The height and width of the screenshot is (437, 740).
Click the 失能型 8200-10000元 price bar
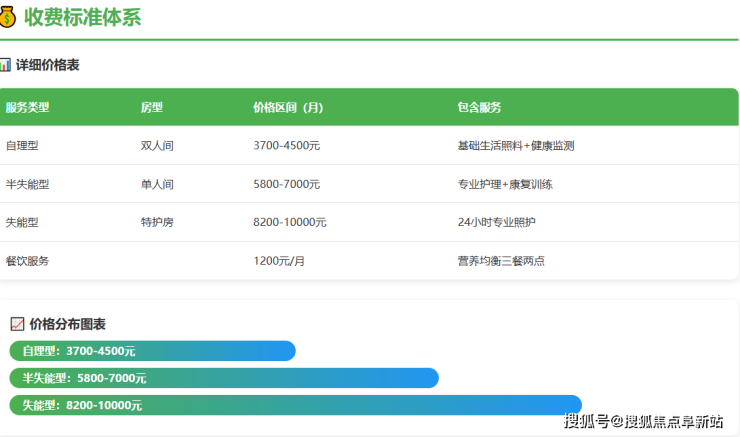tap(295, 405)
